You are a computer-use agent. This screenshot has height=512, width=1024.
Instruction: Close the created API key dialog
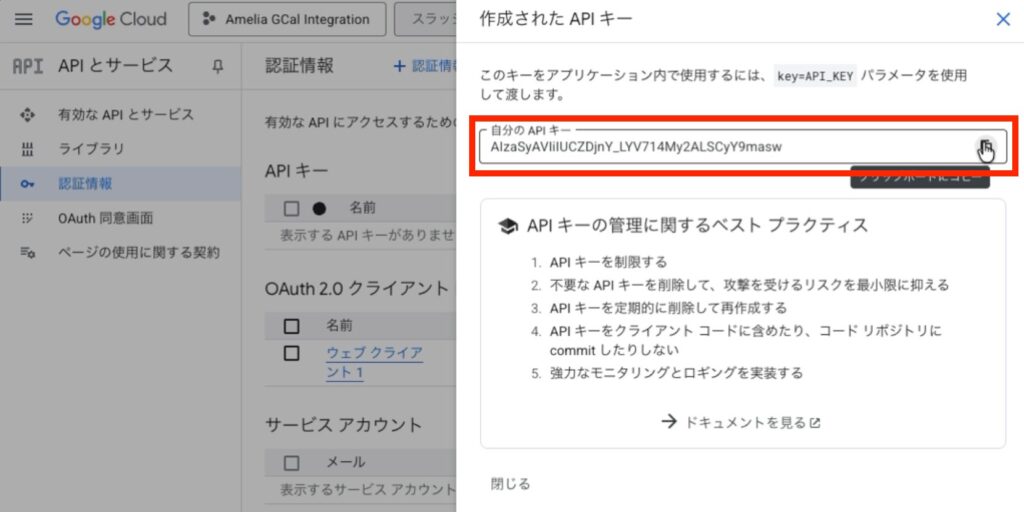[x=1003, y=19]
